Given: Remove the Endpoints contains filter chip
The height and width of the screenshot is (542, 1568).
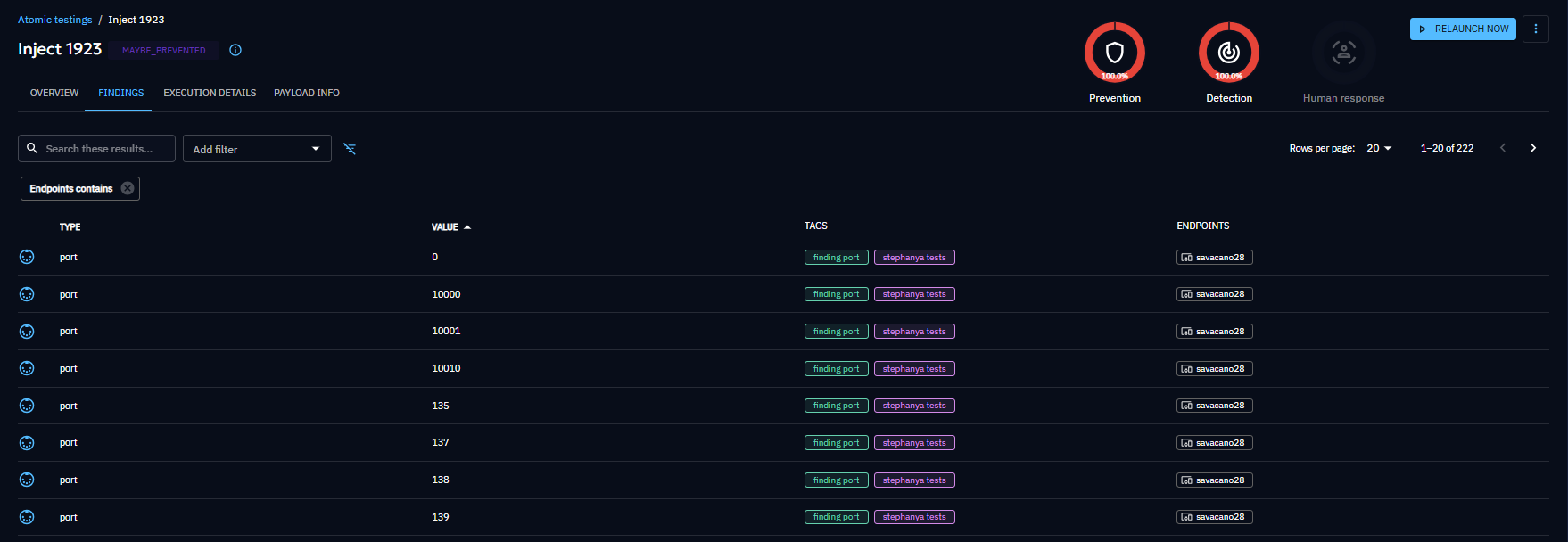Looking at the screenshot, I should pyautogui.click(x=128, y=188).
